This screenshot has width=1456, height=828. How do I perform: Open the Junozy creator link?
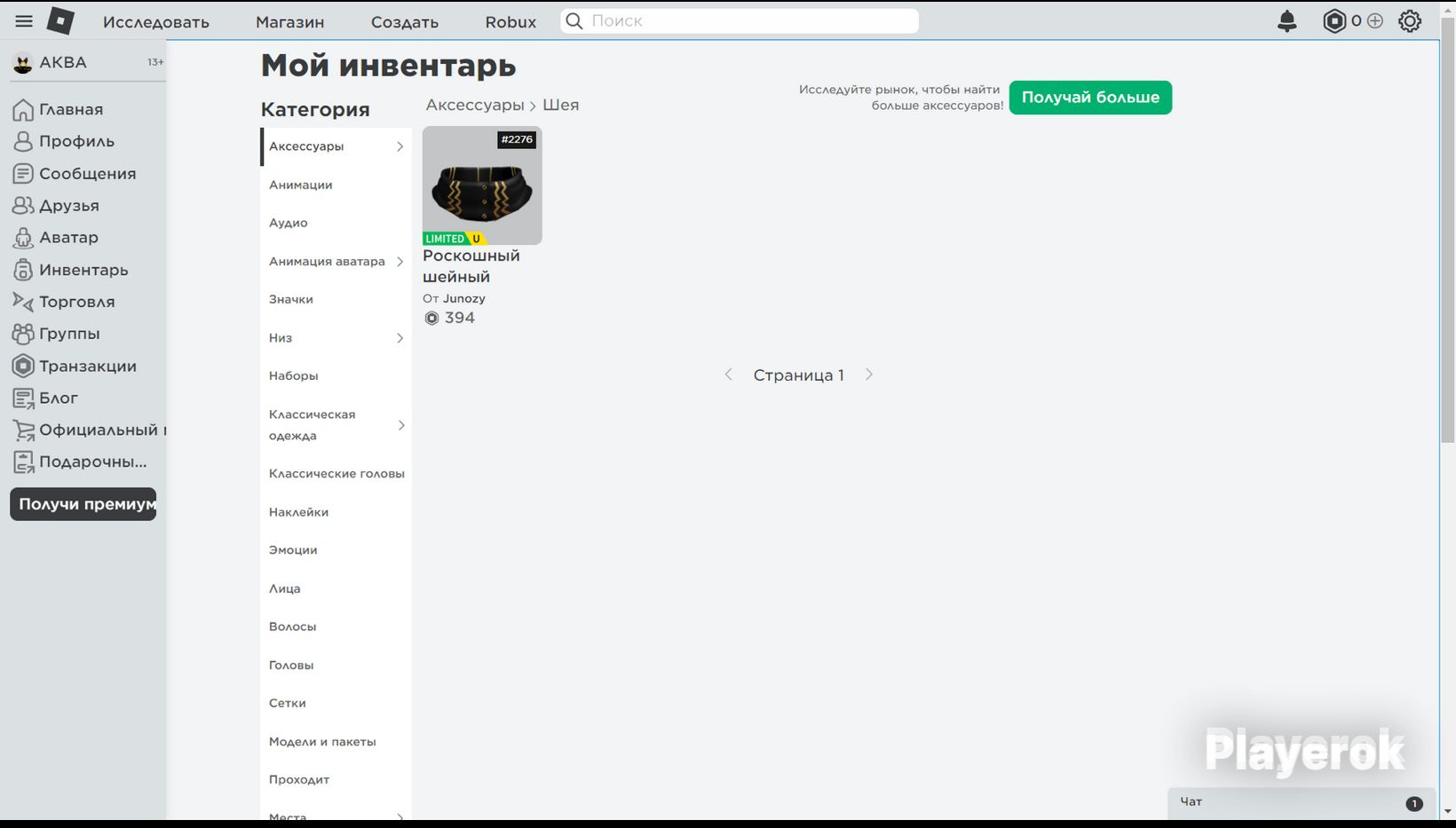tap(464, 299)
